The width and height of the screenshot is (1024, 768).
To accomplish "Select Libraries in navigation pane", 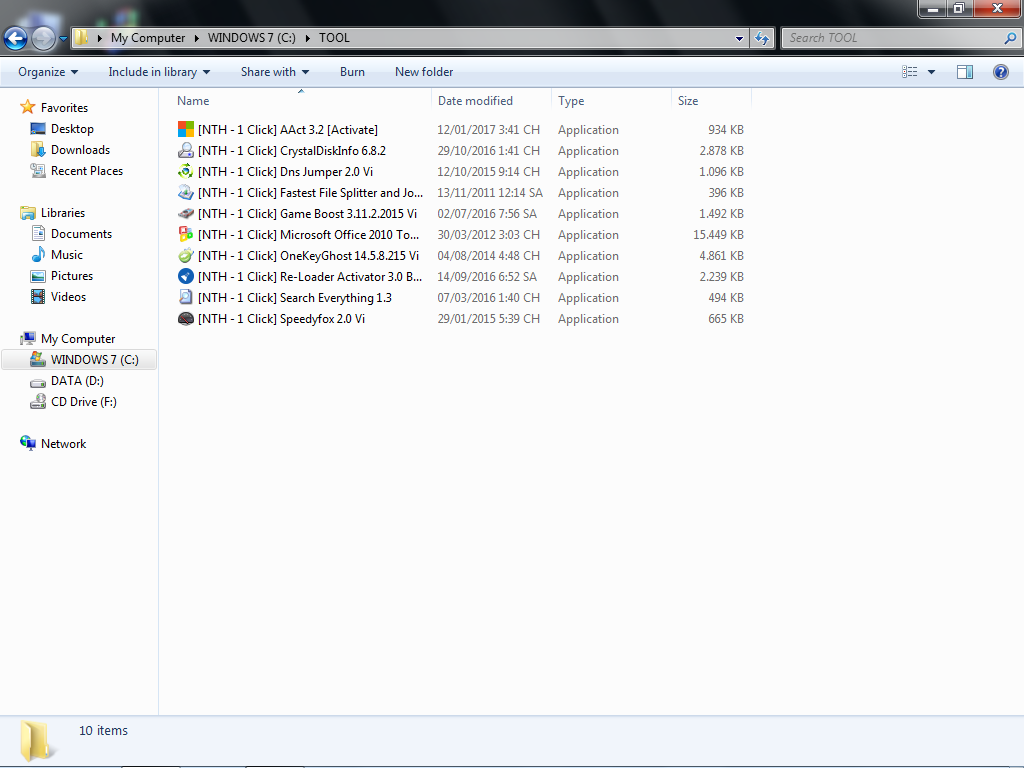I will click(x=63, y=212).
